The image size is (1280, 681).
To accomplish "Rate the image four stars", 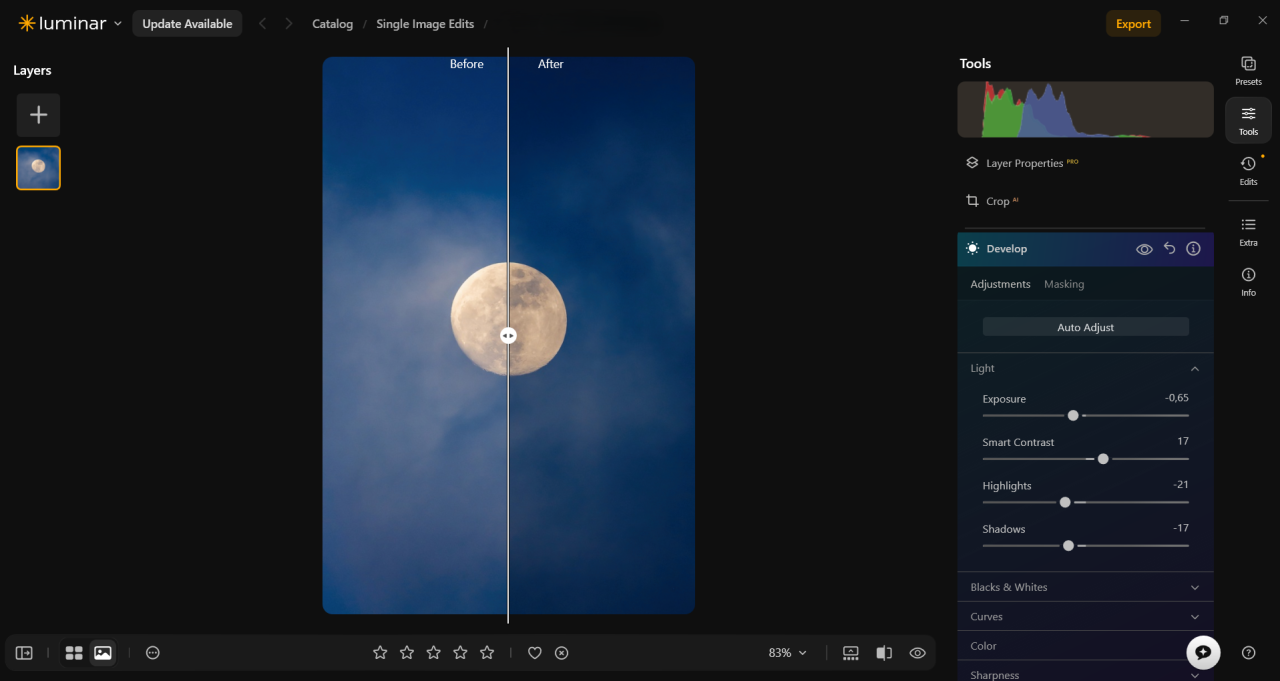I will (x=460, y=653).
